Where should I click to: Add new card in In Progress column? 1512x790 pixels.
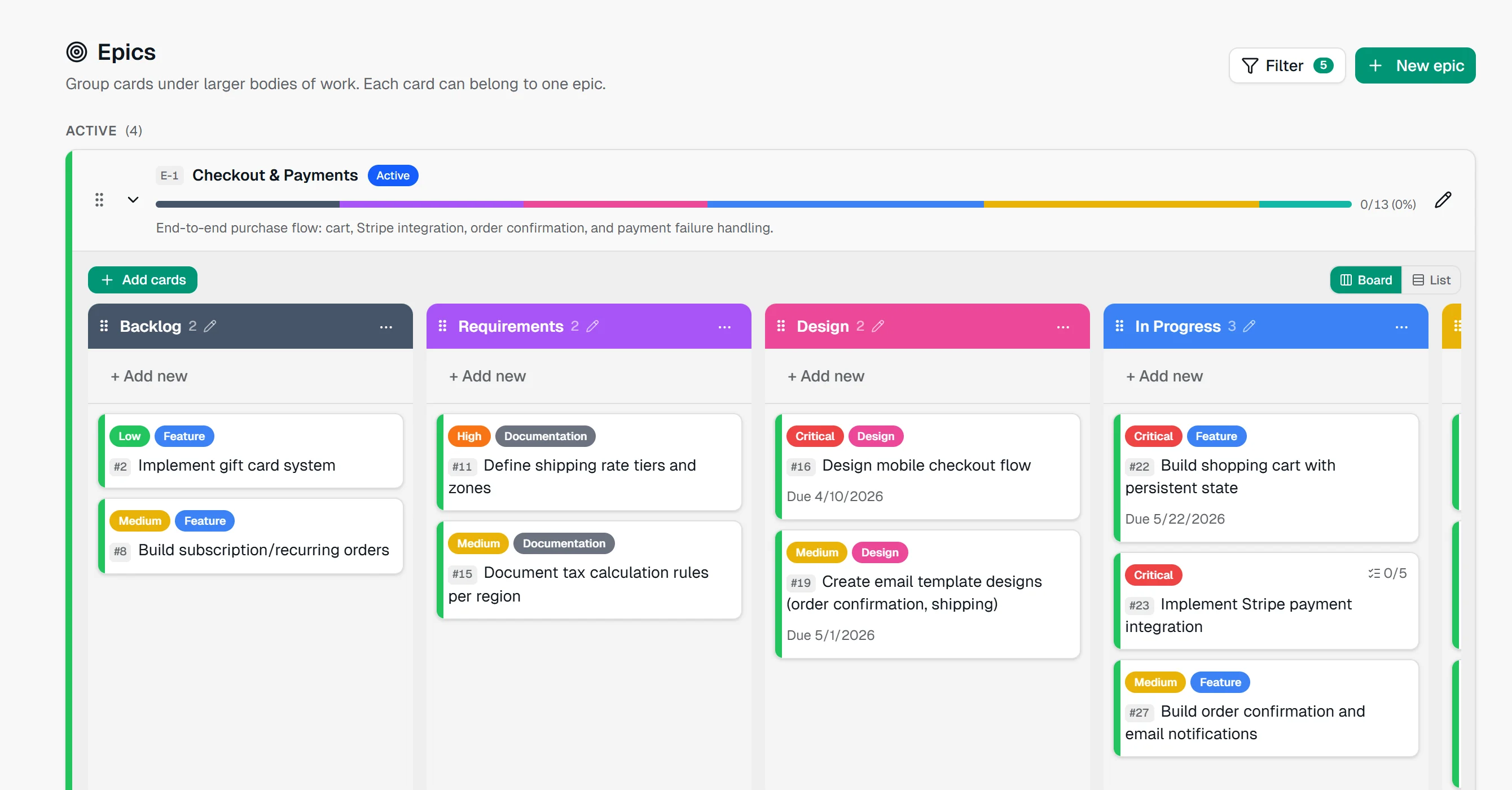(1164, 376)
